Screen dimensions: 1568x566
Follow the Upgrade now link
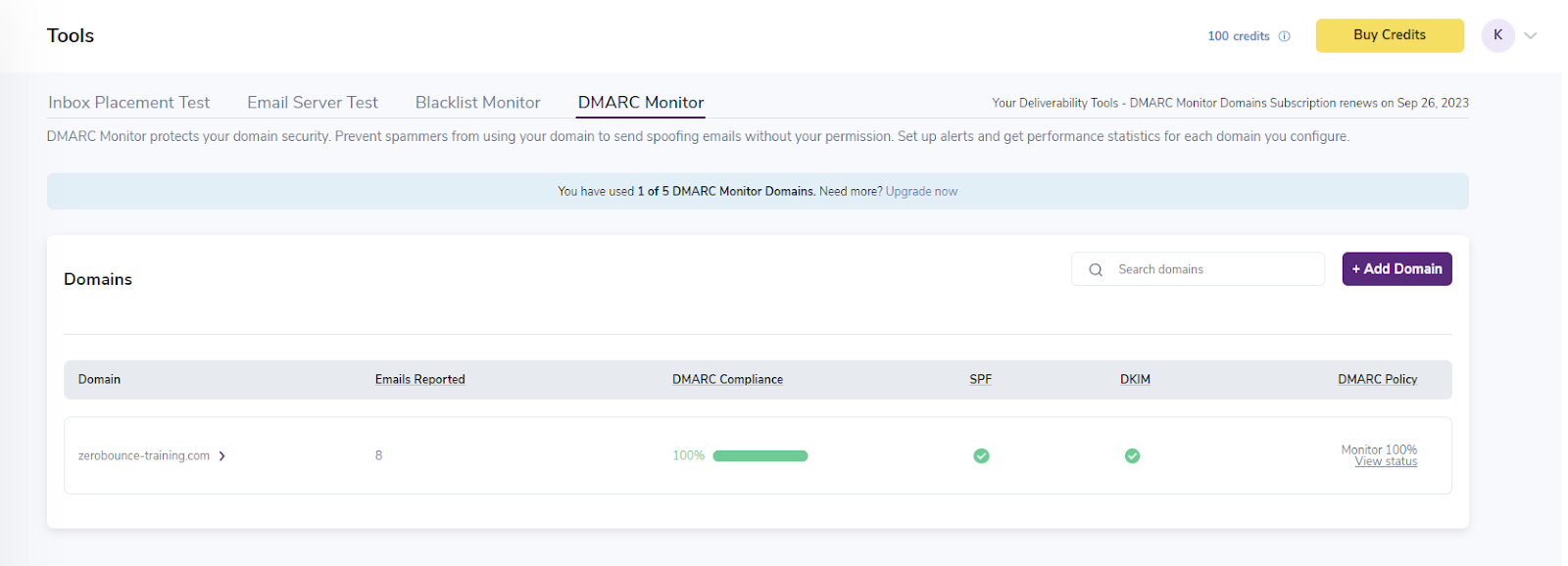(x=921, y=191)
